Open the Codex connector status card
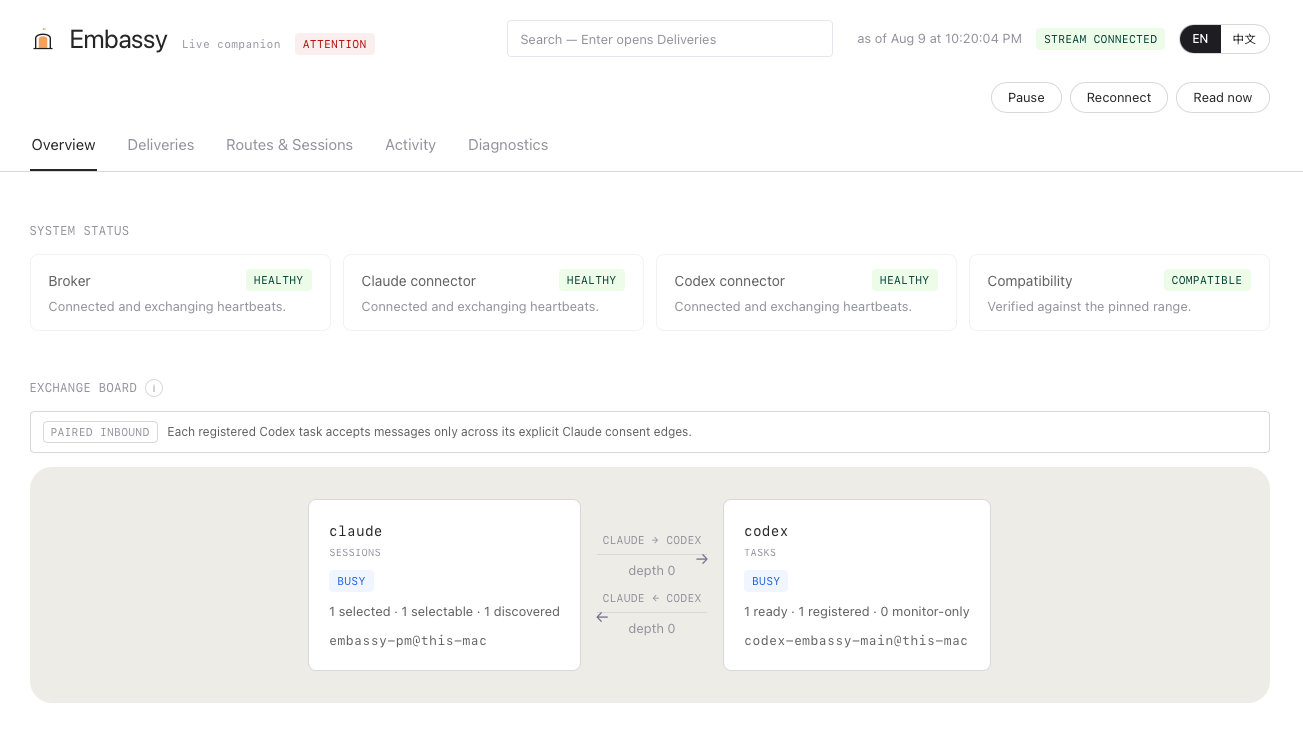The width and height of the screenshot is (1303, 737). 806,292
